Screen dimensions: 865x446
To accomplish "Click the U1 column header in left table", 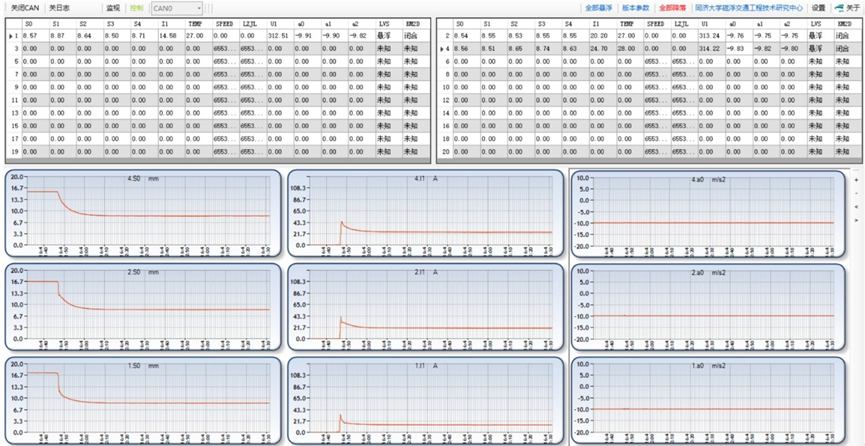I will [x=280, y=24].
